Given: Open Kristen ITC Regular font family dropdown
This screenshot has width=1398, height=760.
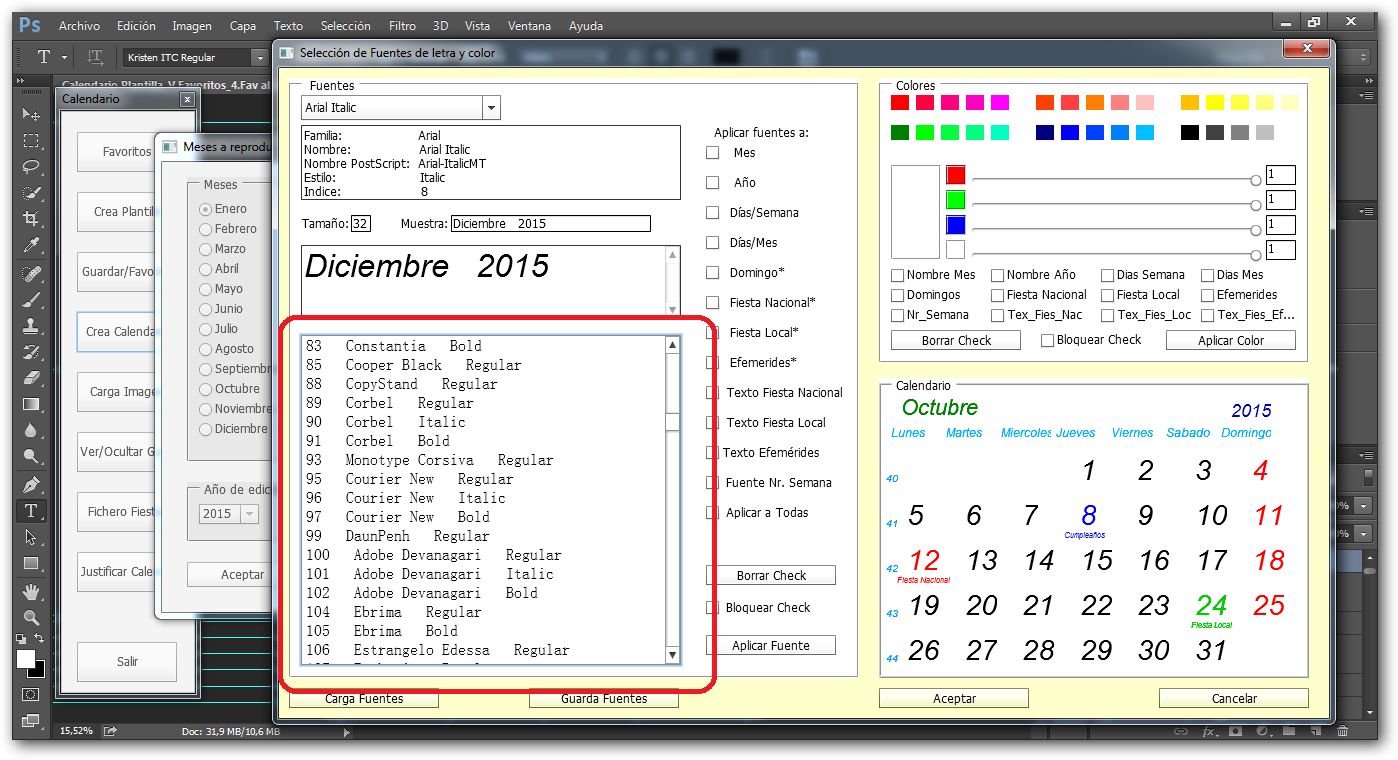Looking at the screenshot, I should (259, 58).
